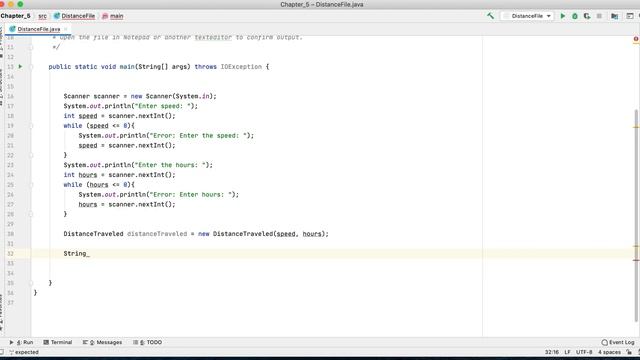640x360 pixels.
Task: Click the warning stripe mark beside line 19
Action: pos(636,127)
